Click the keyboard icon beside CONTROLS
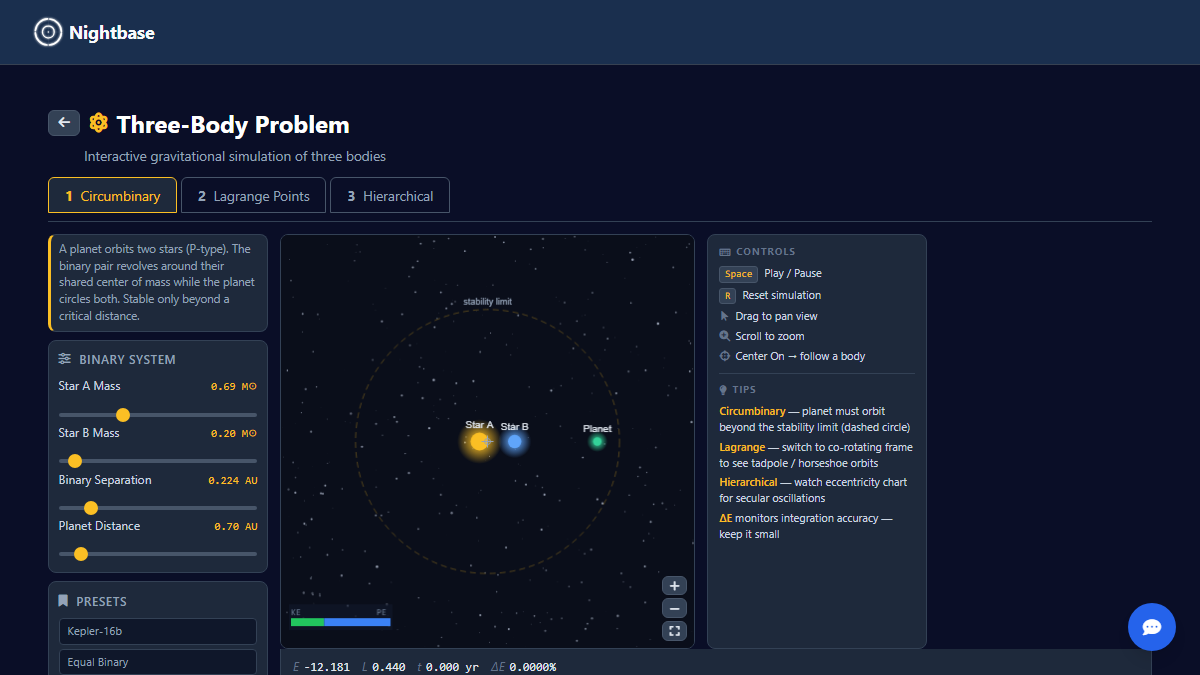Viewport: 1200px width, 675px height. 723,251
